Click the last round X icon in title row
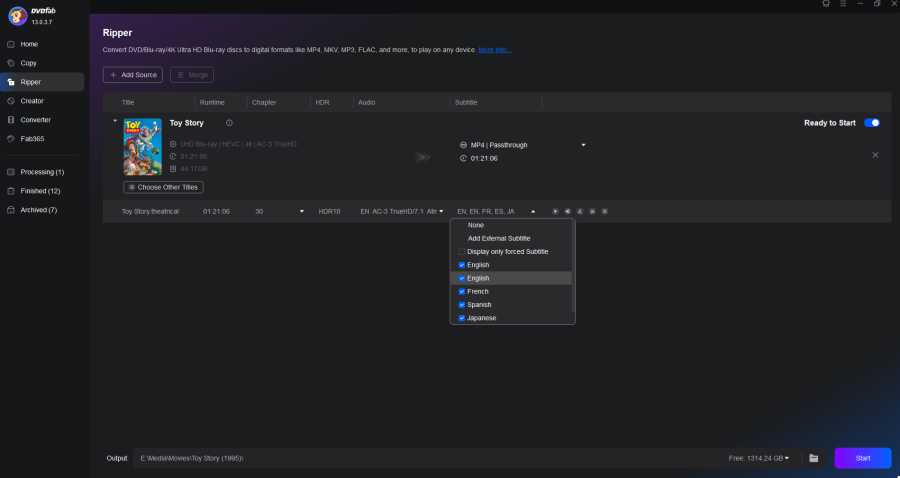900x478 pixels. (x=604, y=212)
